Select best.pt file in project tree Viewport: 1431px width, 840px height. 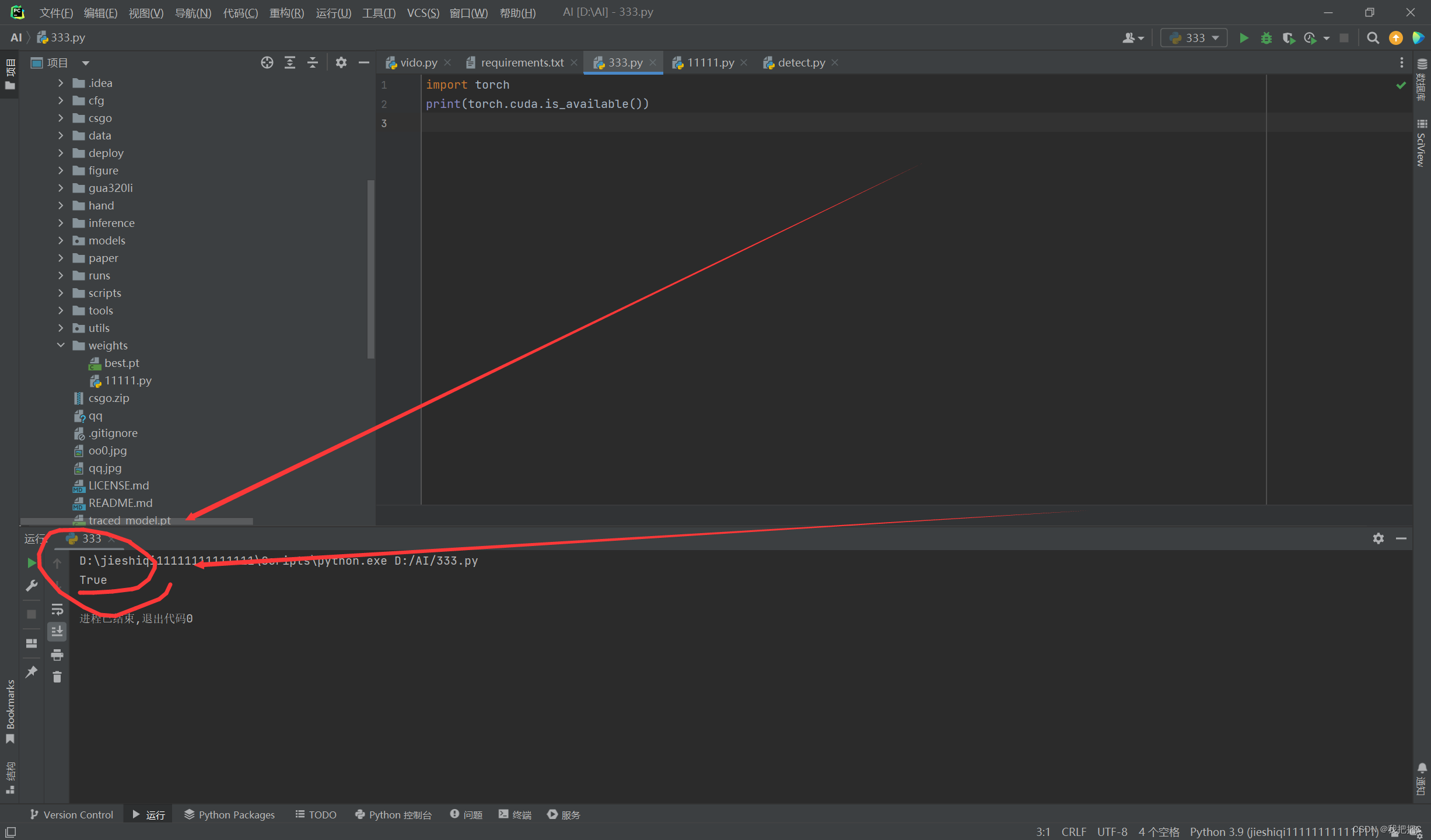[x=121, y=363]
